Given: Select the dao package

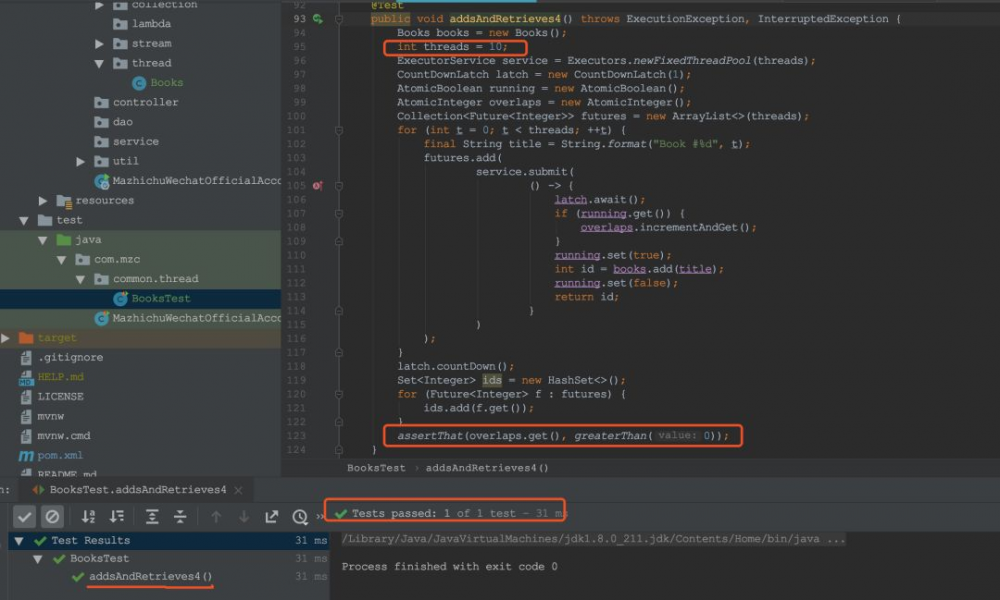Looking at the screenshot, I should tap(122, 122).
